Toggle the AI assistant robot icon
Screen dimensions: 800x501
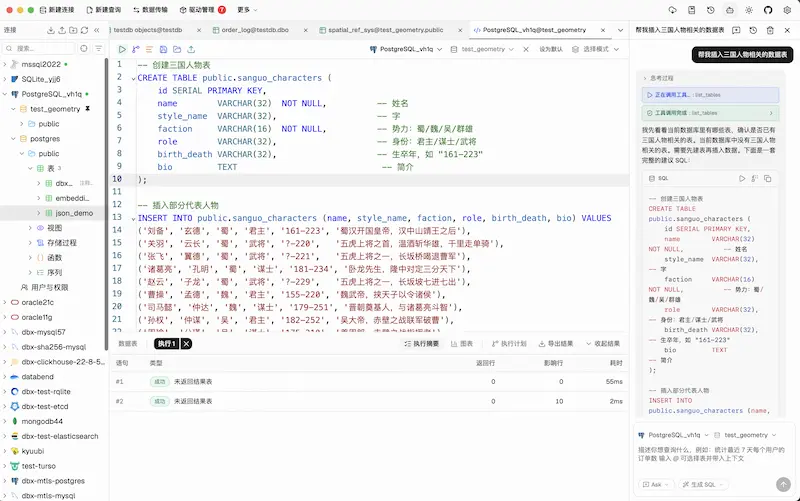[x=730, y=10]
